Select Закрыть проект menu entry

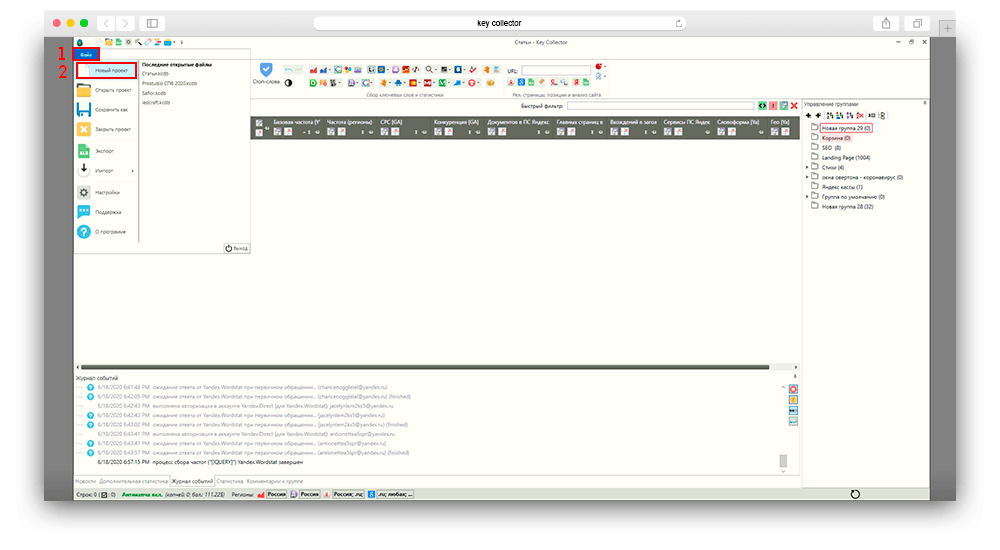coord(106,129)
